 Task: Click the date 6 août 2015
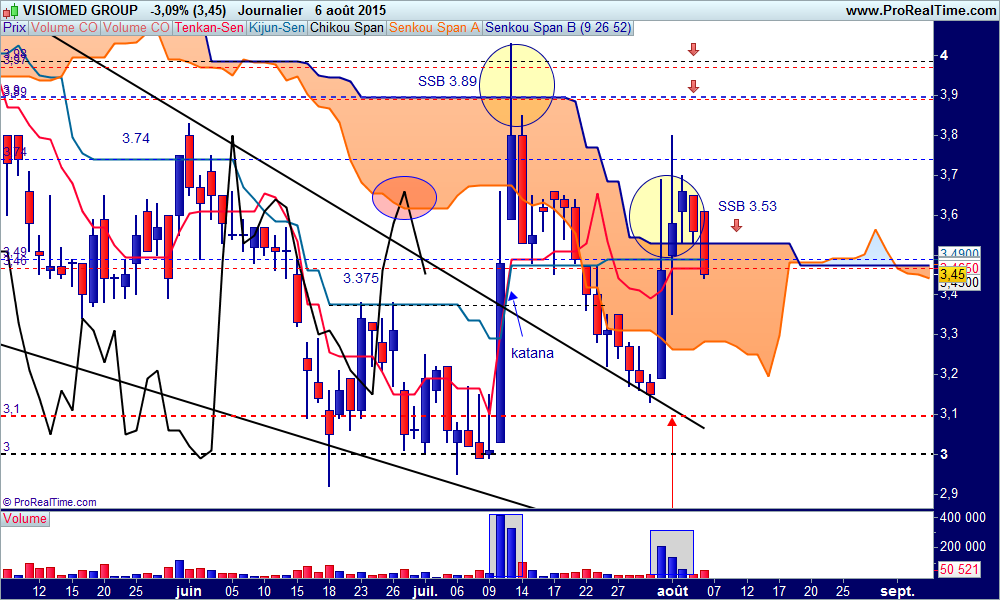tap(350, 10)
